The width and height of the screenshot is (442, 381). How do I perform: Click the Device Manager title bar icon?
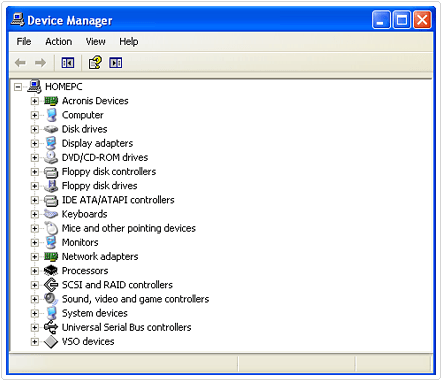point(17,20)
